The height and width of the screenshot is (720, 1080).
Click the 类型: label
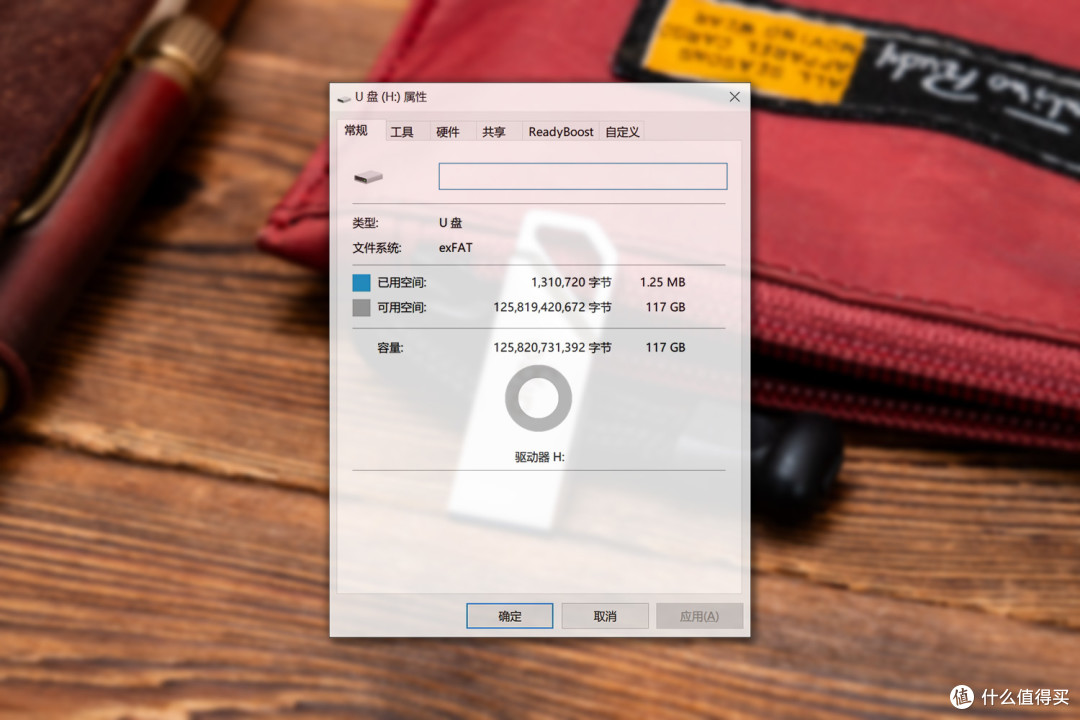point(365,223)
